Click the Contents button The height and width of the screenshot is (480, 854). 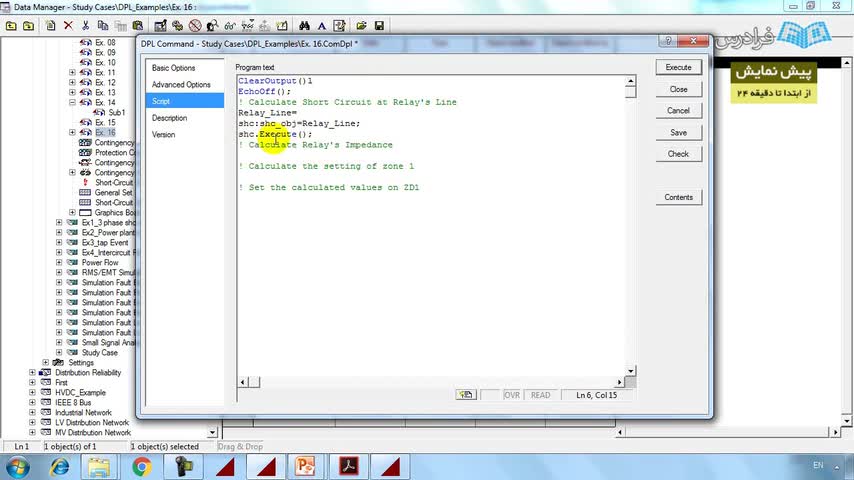pos(679,197)
